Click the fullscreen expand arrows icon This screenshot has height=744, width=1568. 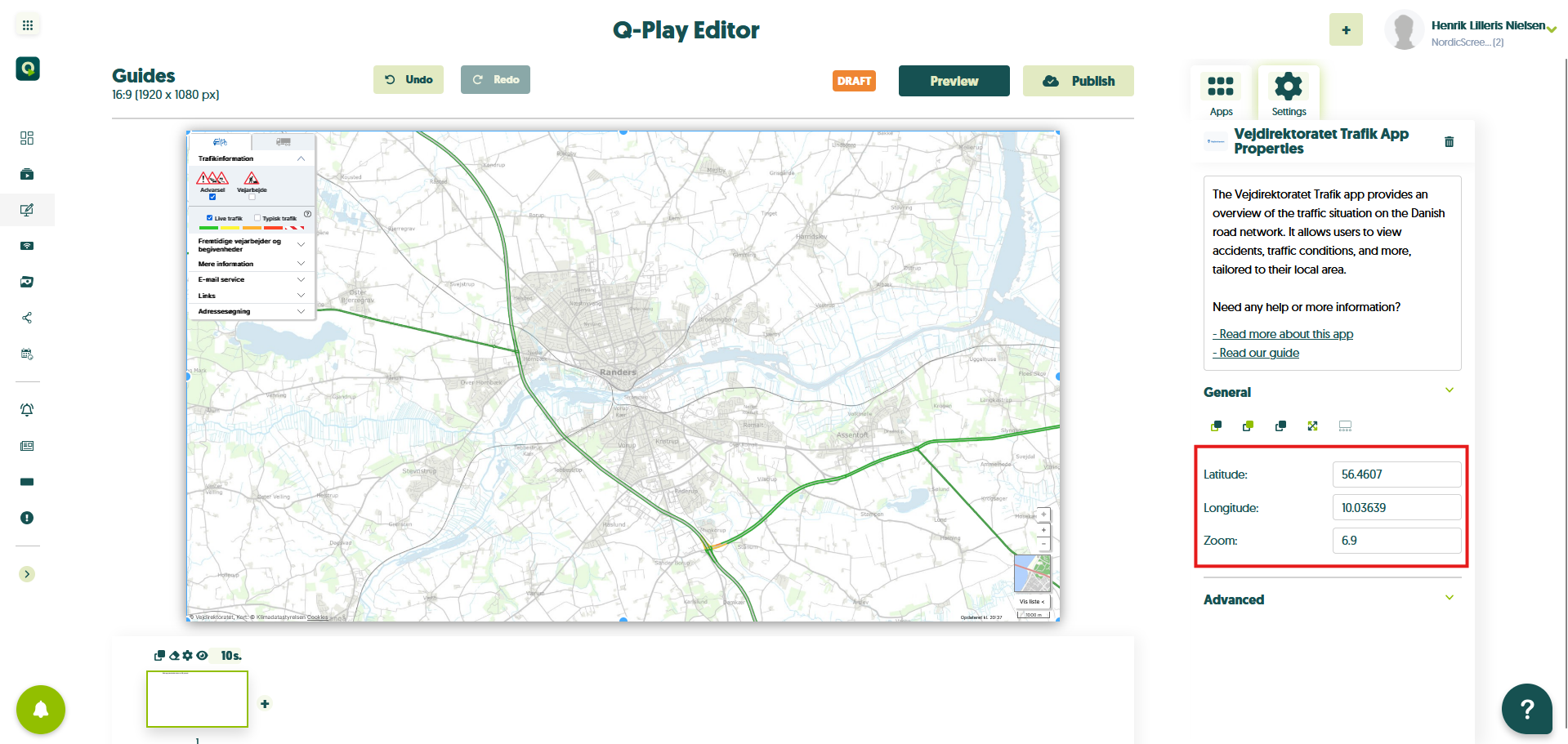point(1312,426)
